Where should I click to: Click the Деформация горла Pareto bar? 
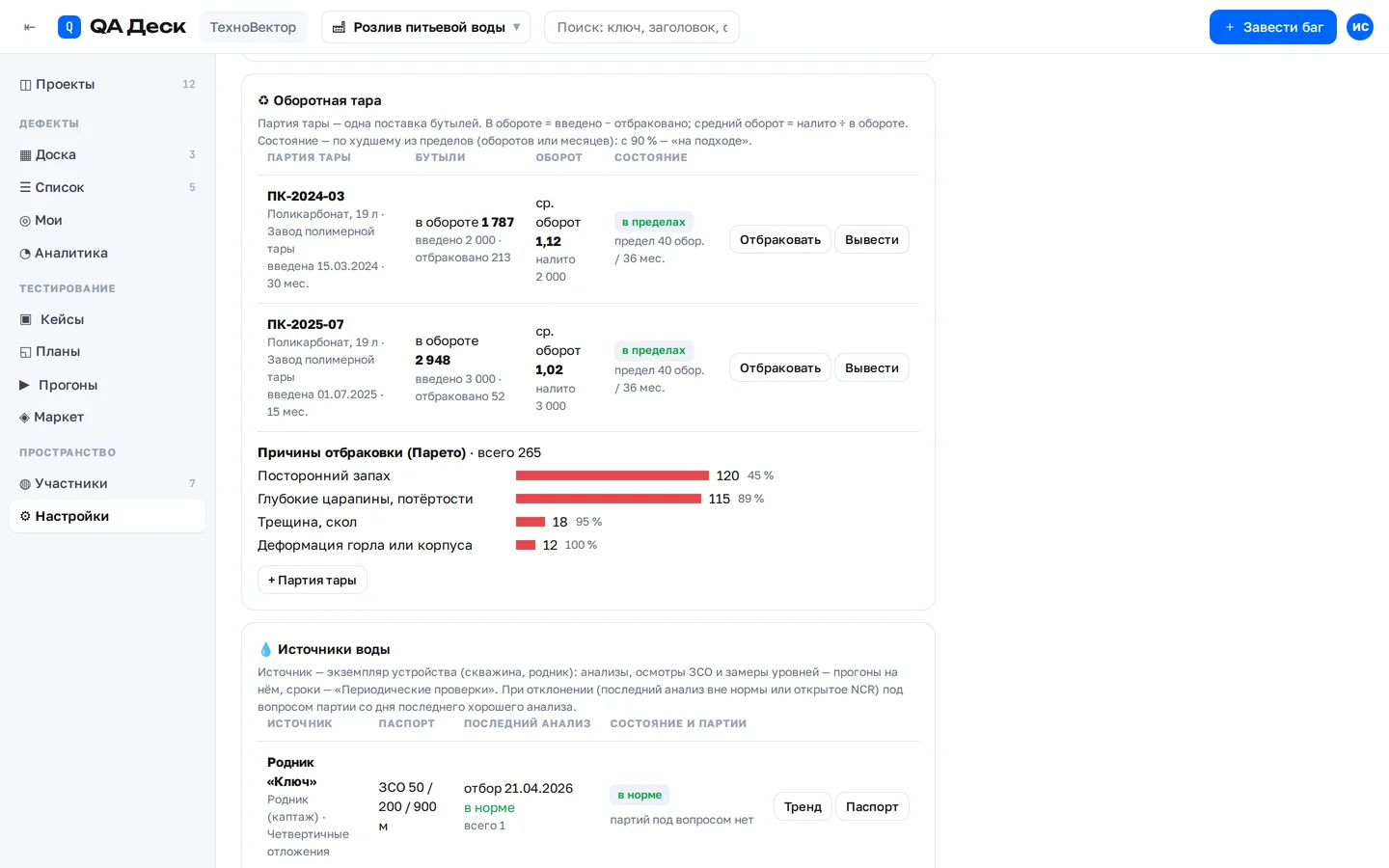(x=526, y=545)
